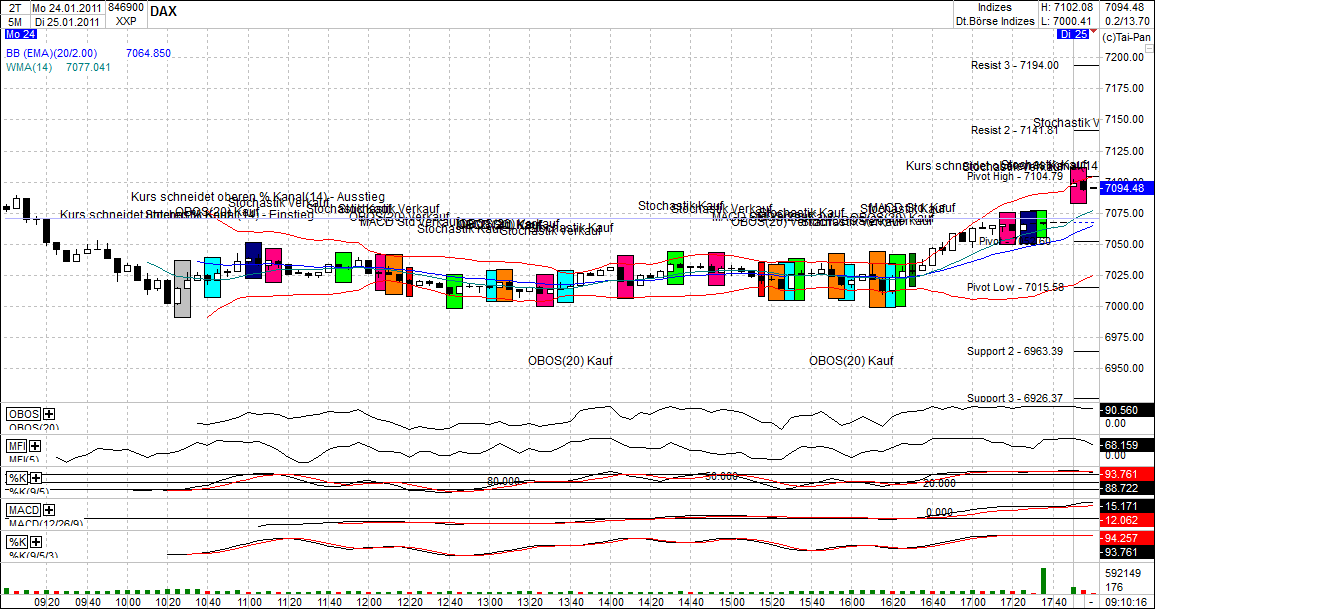Select the WMA(14) legend entry
The height and width of the screenshot is (609, 1323).
click(x=30, y=68)
